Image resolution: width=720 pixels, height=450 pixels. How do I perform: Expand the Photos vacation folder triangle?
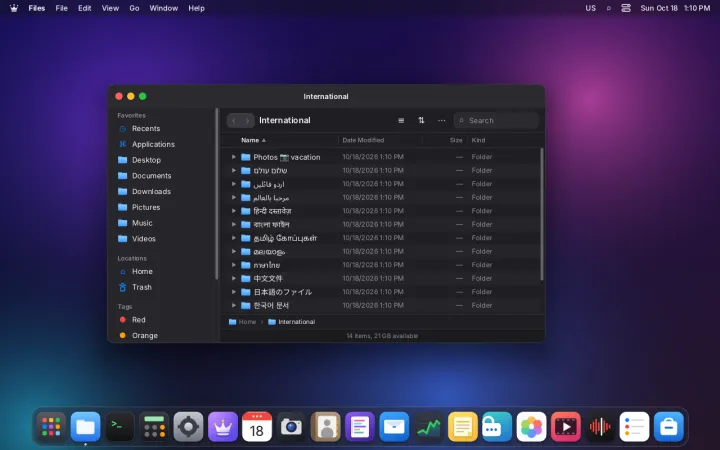click(x=233, y=157)
